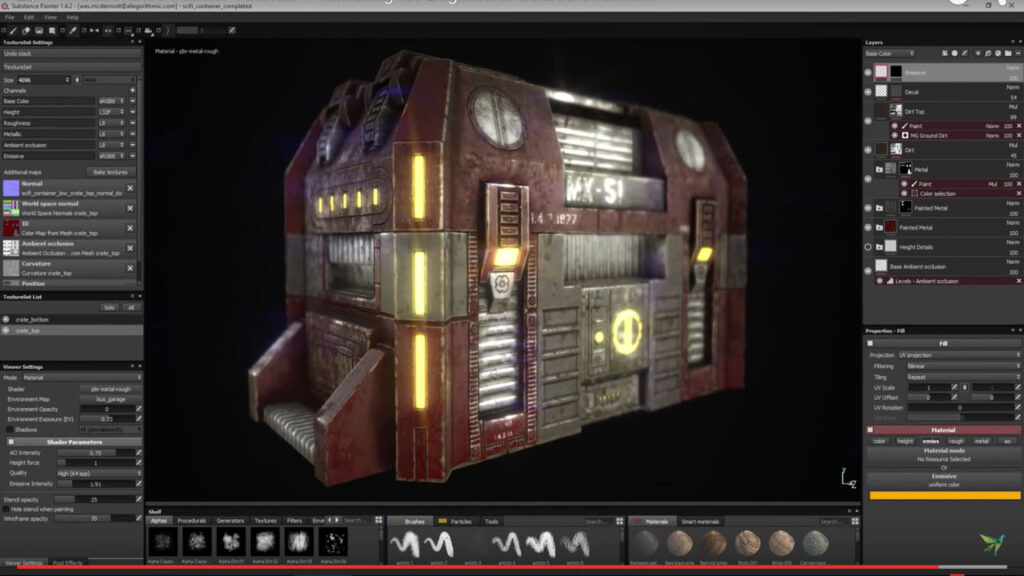This screenshot has width=1024, height=576.
Task: Click the pbr-metal-rough Shader button
Action: pos(110,389)
